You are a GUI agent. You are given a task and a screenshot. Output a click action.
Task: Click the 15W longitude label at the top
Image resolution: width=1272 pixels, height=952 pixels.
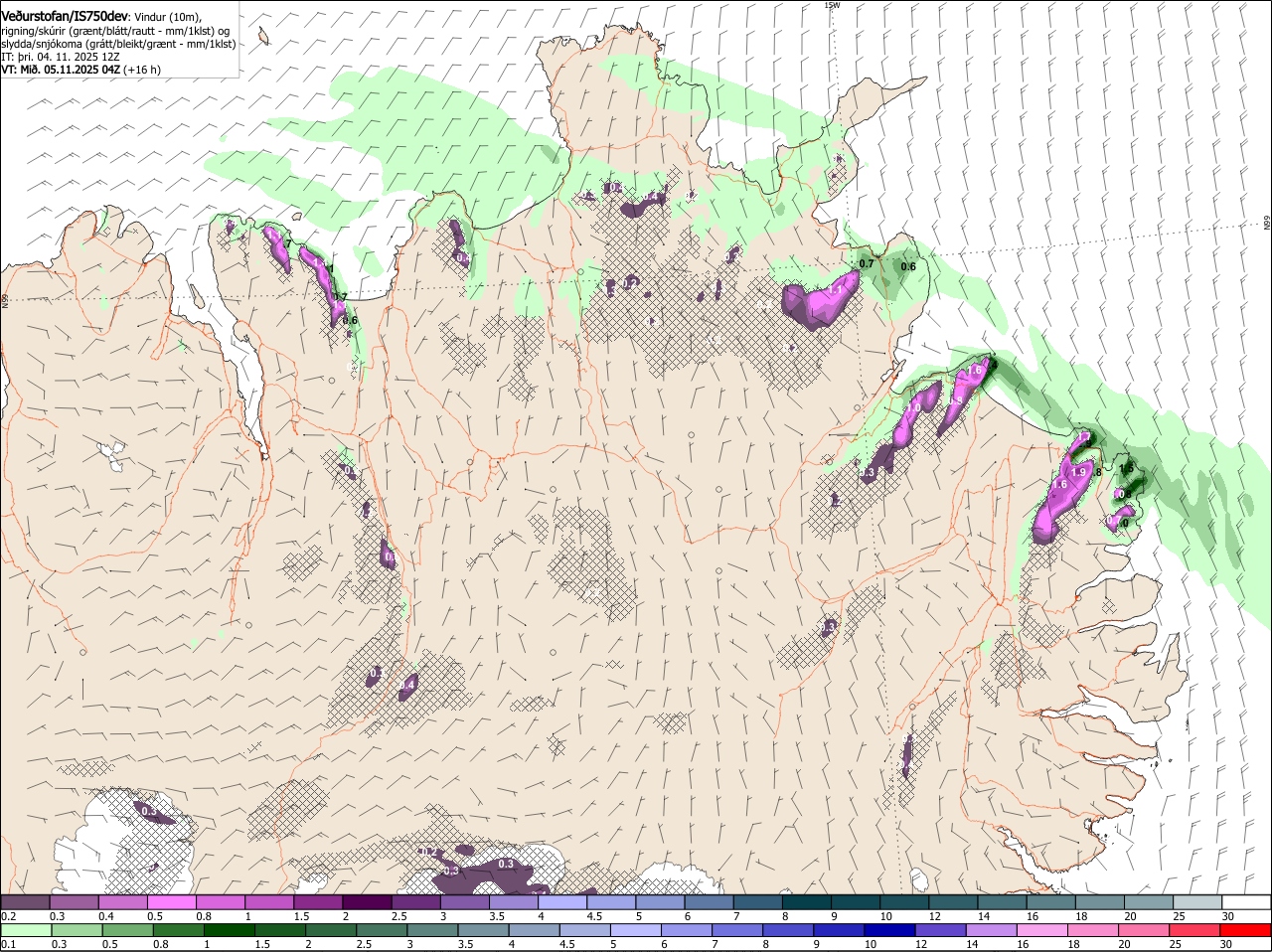(833, 5)
